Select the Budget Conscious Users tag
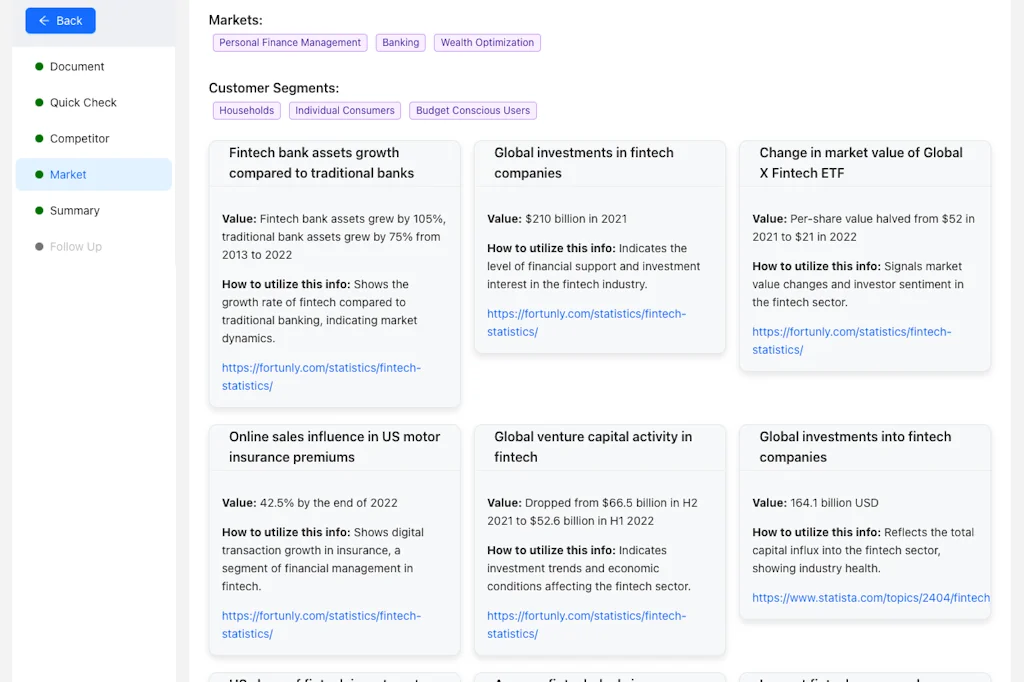The height and width of the screenshot is (682, 1024). [x=473, y=111]
